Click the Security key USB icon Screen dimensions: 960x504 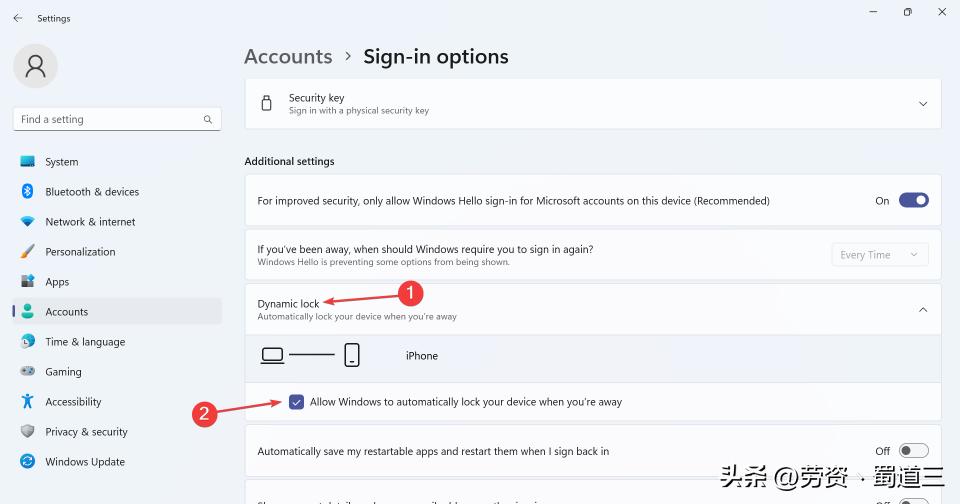[266, 103]
